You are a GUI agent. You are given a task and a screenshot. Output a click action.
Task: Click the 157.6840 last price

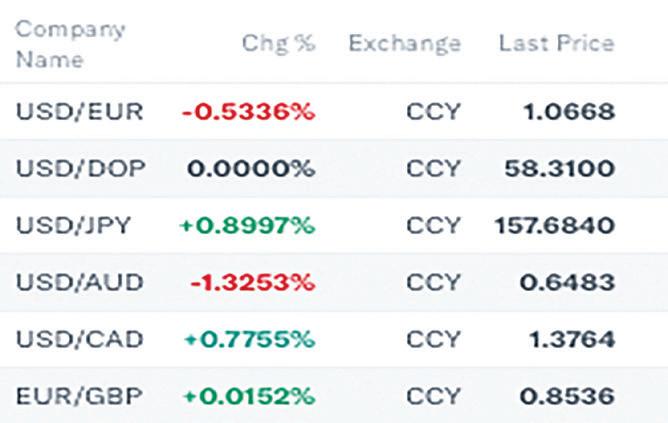tap(555, 225)
